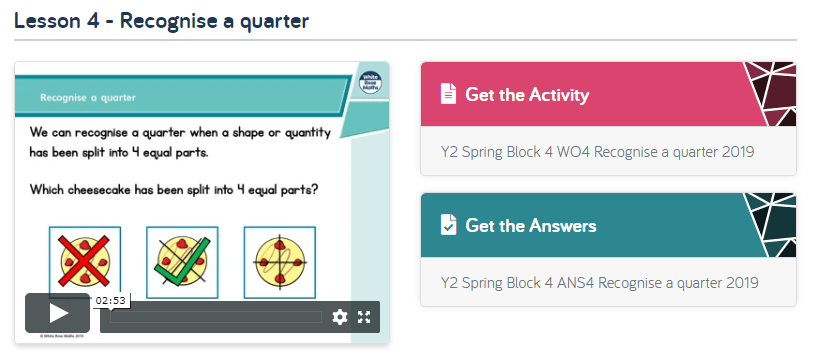Click the dark teal mosaic pattern on Answers banner
The width and height of the screenshot is (815, 360).
click(770, 225)
